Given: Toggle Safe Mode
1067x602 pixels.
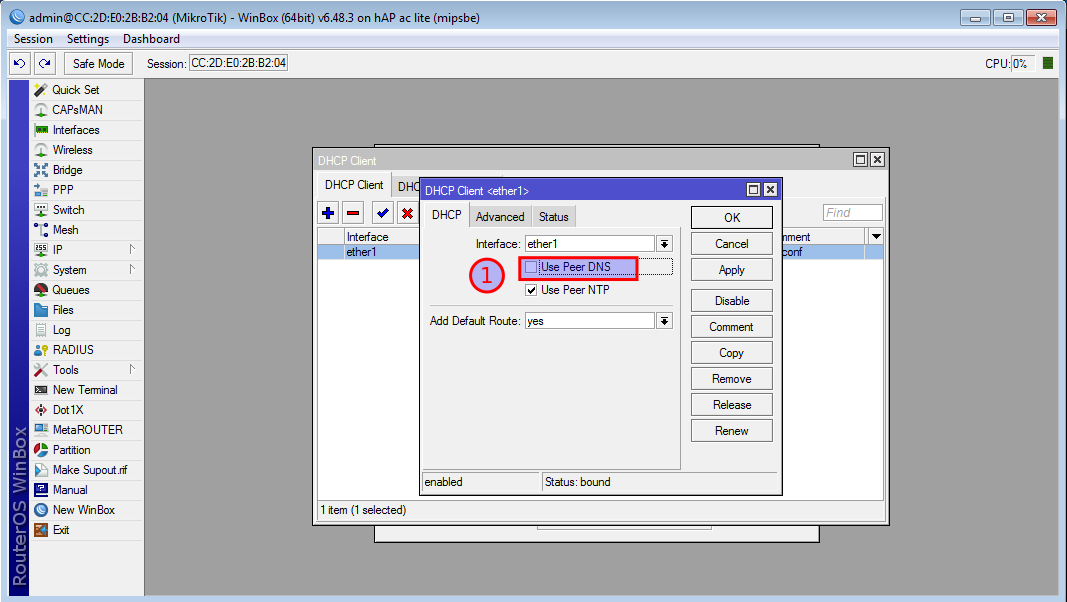Looking at the screenshot, I should click(x=99, y=63).
